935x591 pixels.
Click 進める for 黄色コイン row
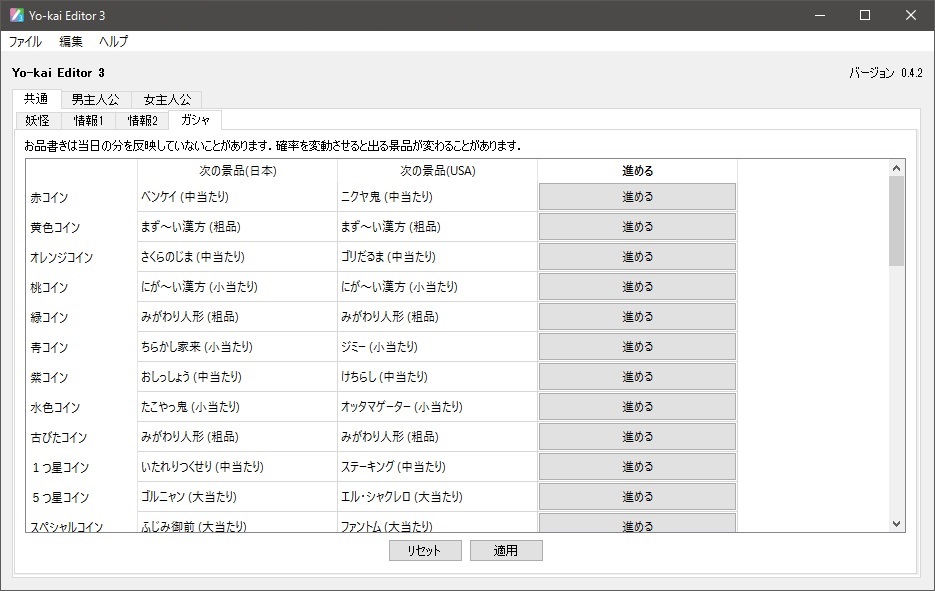tap(637, 227)
